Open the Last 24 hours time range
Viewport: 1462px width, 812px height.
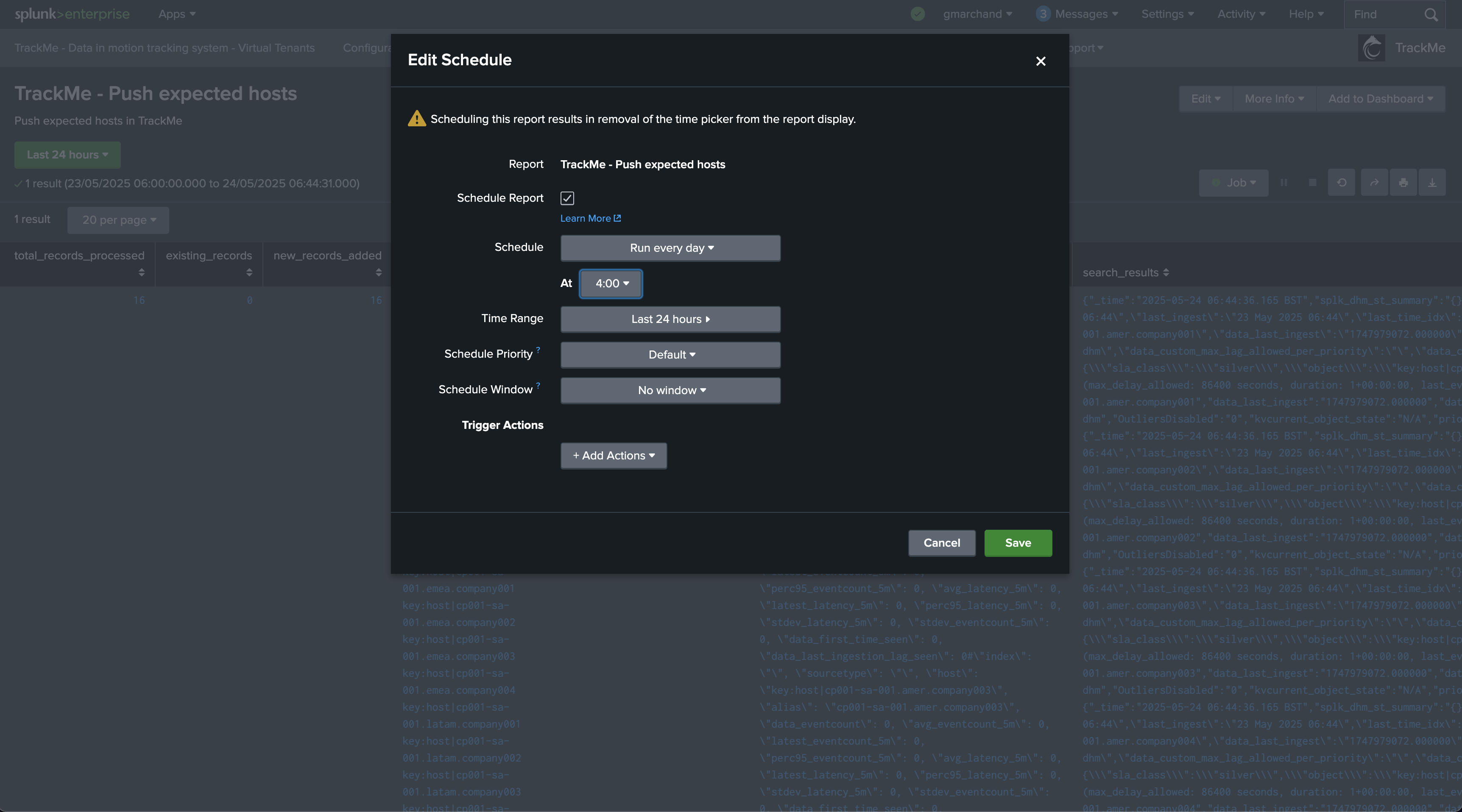click(670, 320)
